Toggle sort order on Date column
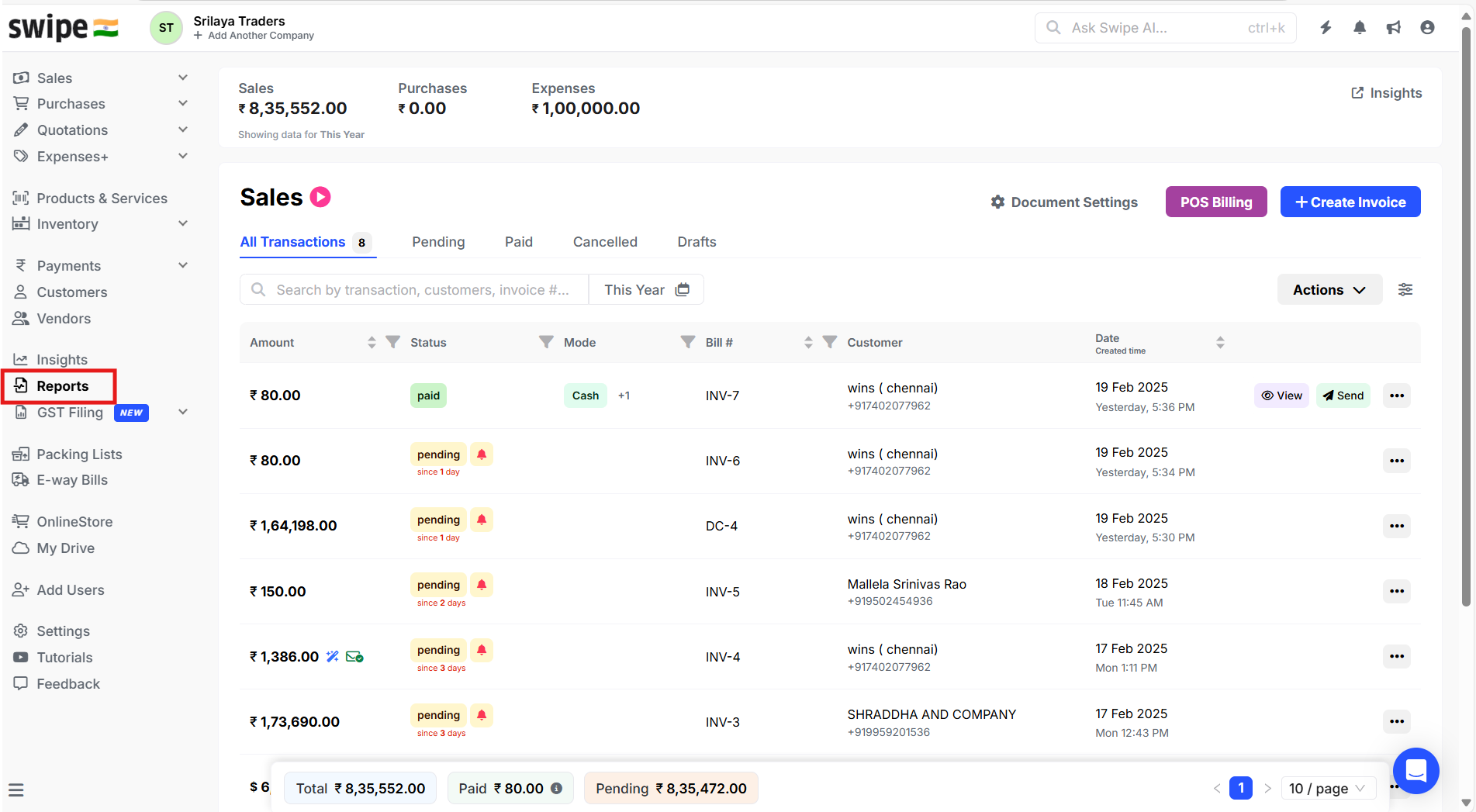 [1220, 342]
